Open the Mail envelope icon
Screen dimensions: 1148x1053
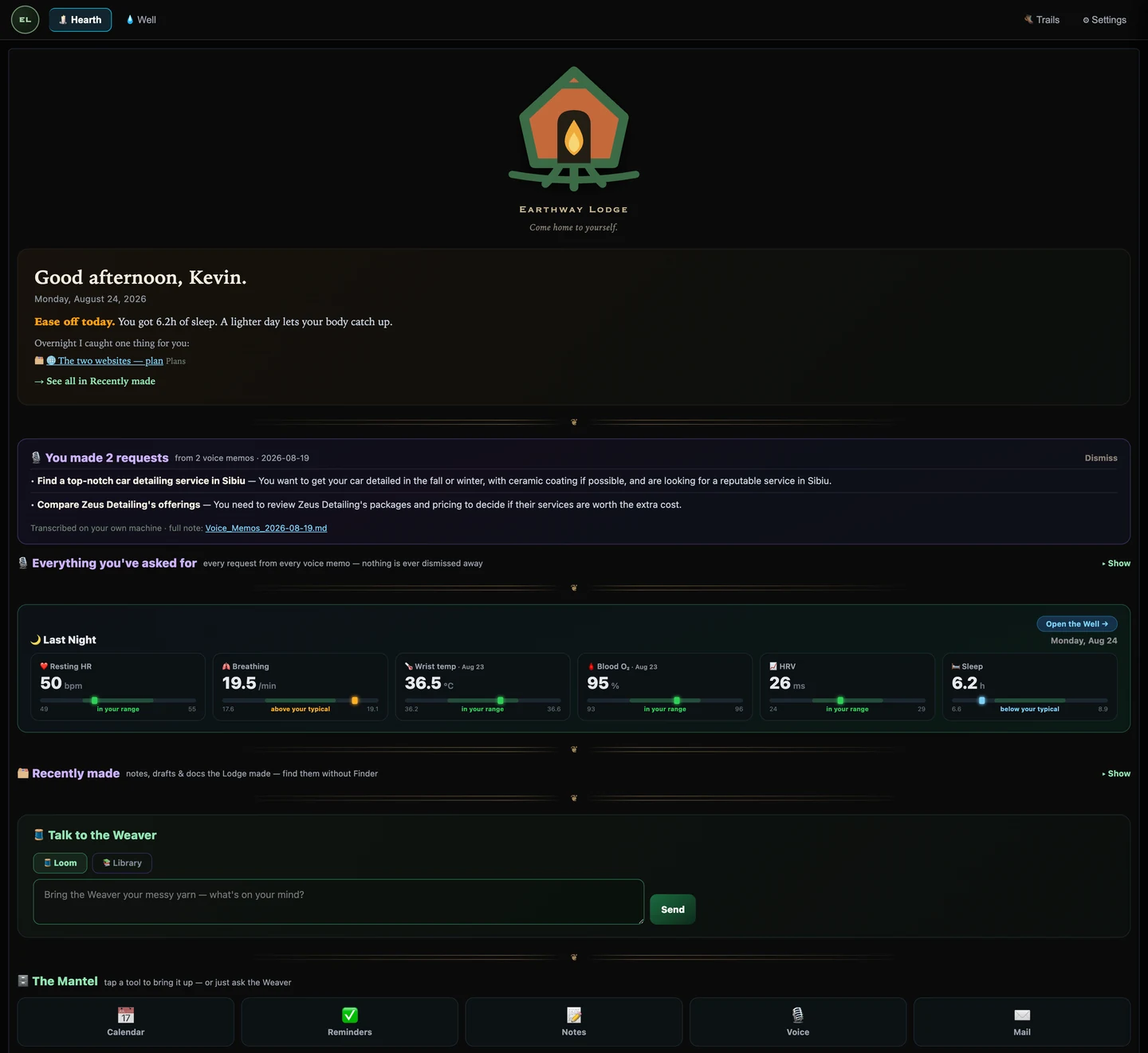click(1022, 1015)
